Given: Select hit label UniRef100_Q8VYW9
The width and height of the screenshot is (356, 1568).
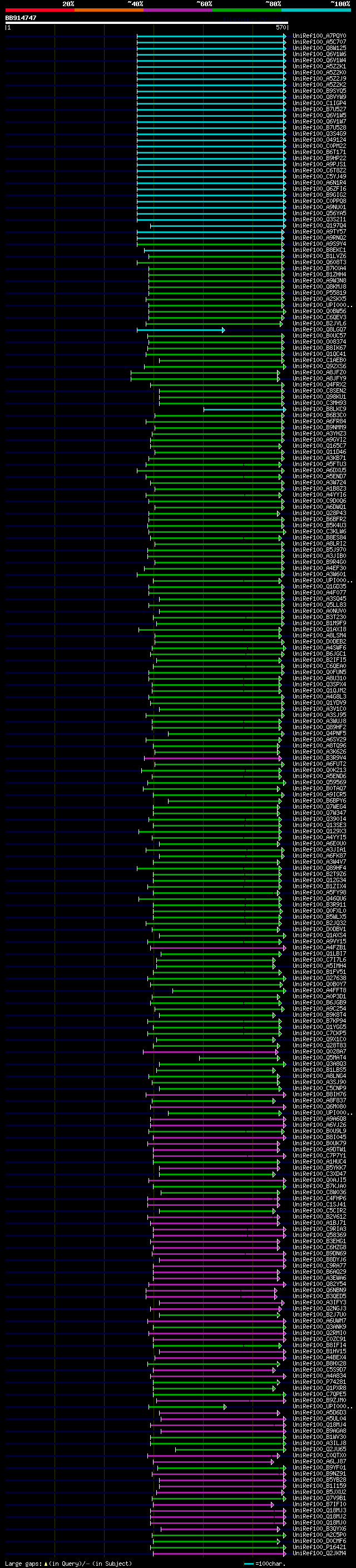Looking at the screenshot, I should [319, 97].
